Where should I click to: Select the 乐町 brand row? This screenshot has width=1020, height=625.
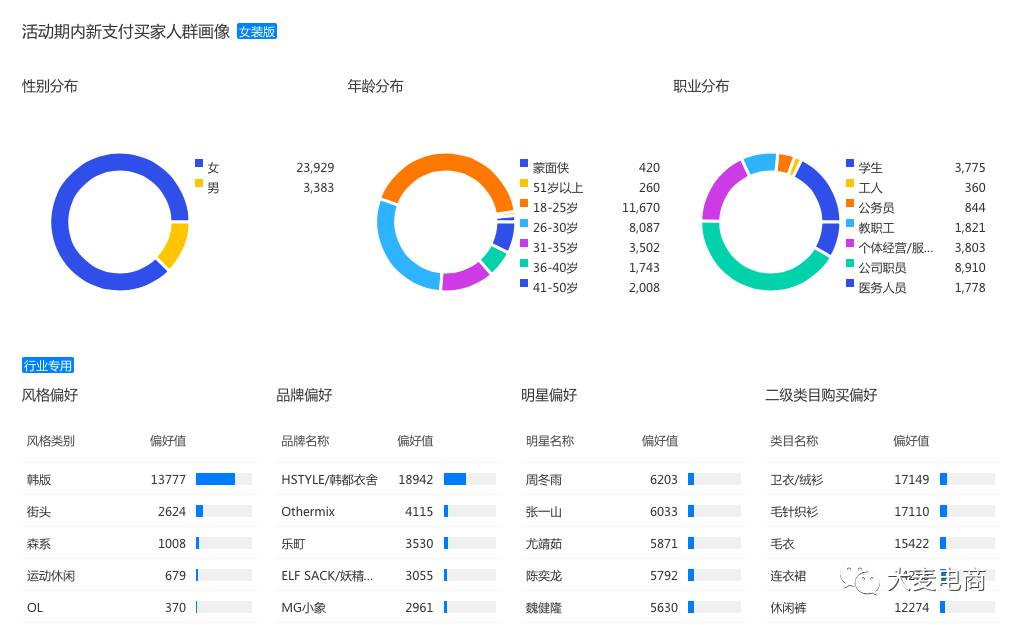[389, 543]
